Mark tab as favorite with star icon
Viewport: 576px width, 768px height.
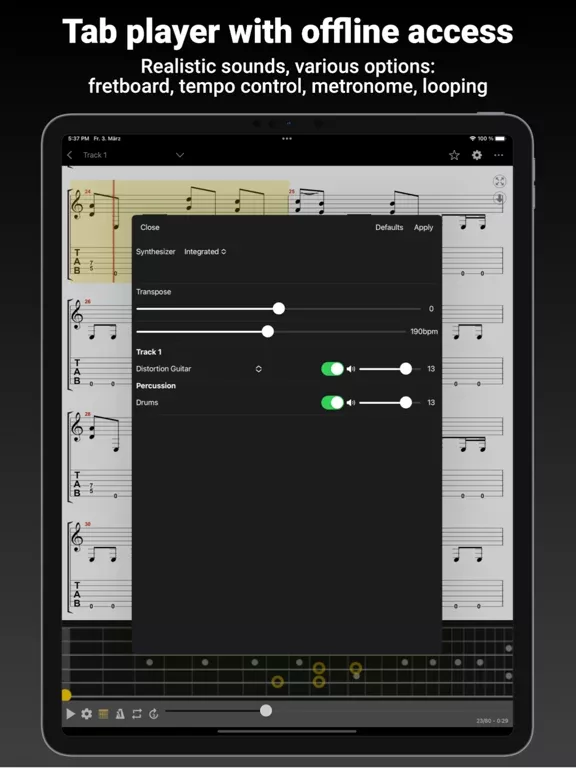coord(454,155)
